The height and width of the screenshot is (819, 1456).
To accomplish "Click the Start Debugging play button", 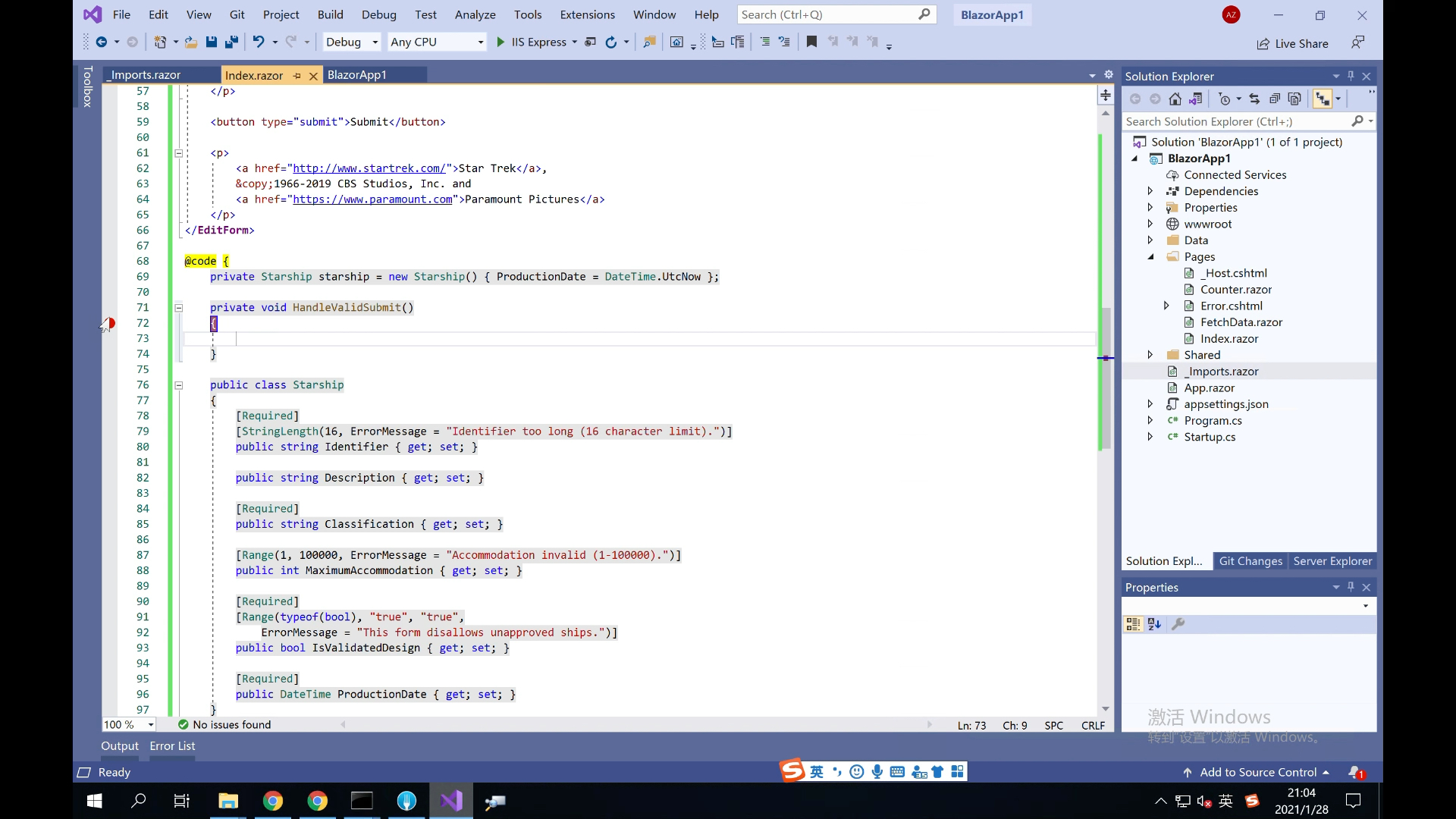I will click(x=500, y=41).
